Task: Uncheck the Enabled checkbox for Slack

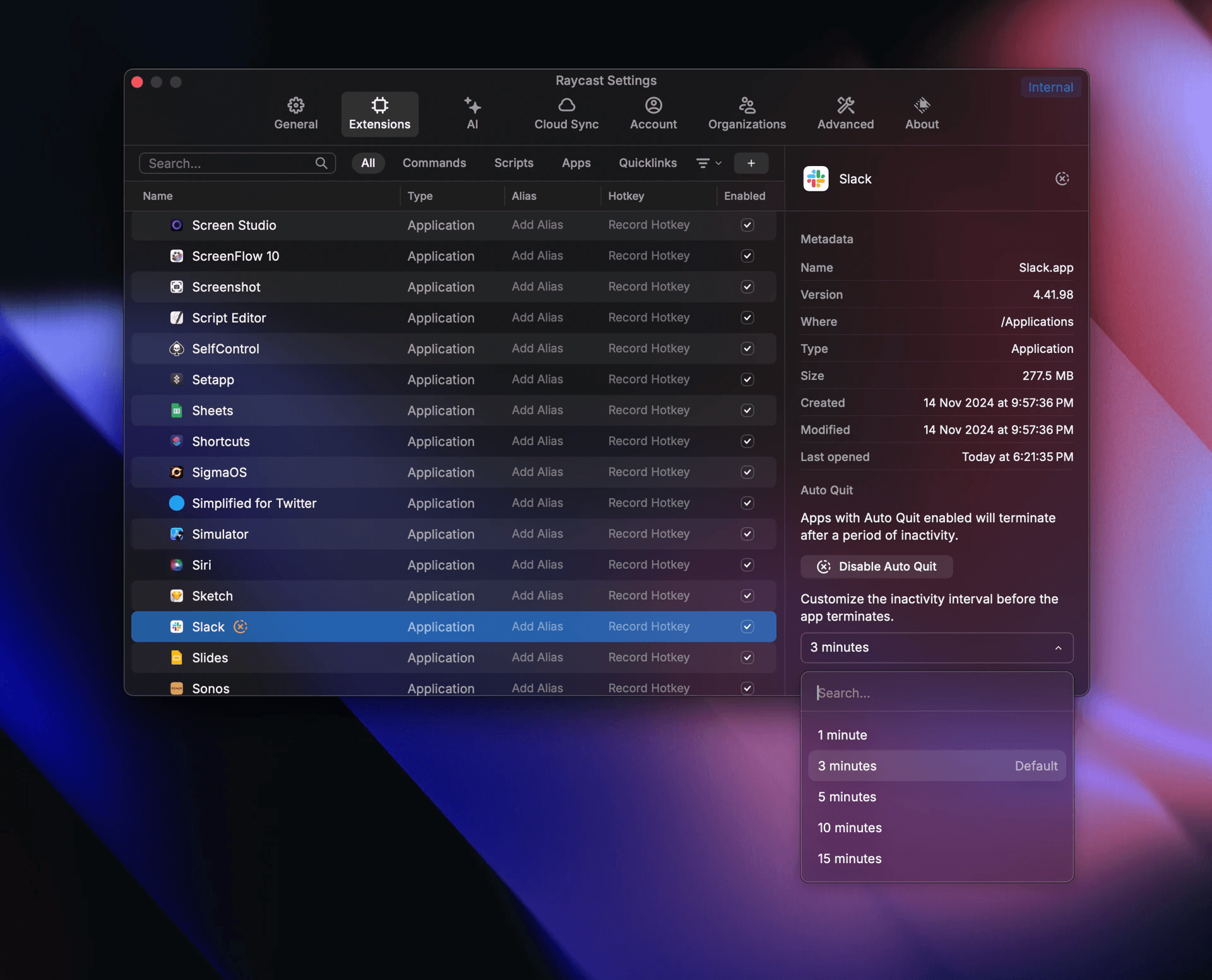Action: 747,626
